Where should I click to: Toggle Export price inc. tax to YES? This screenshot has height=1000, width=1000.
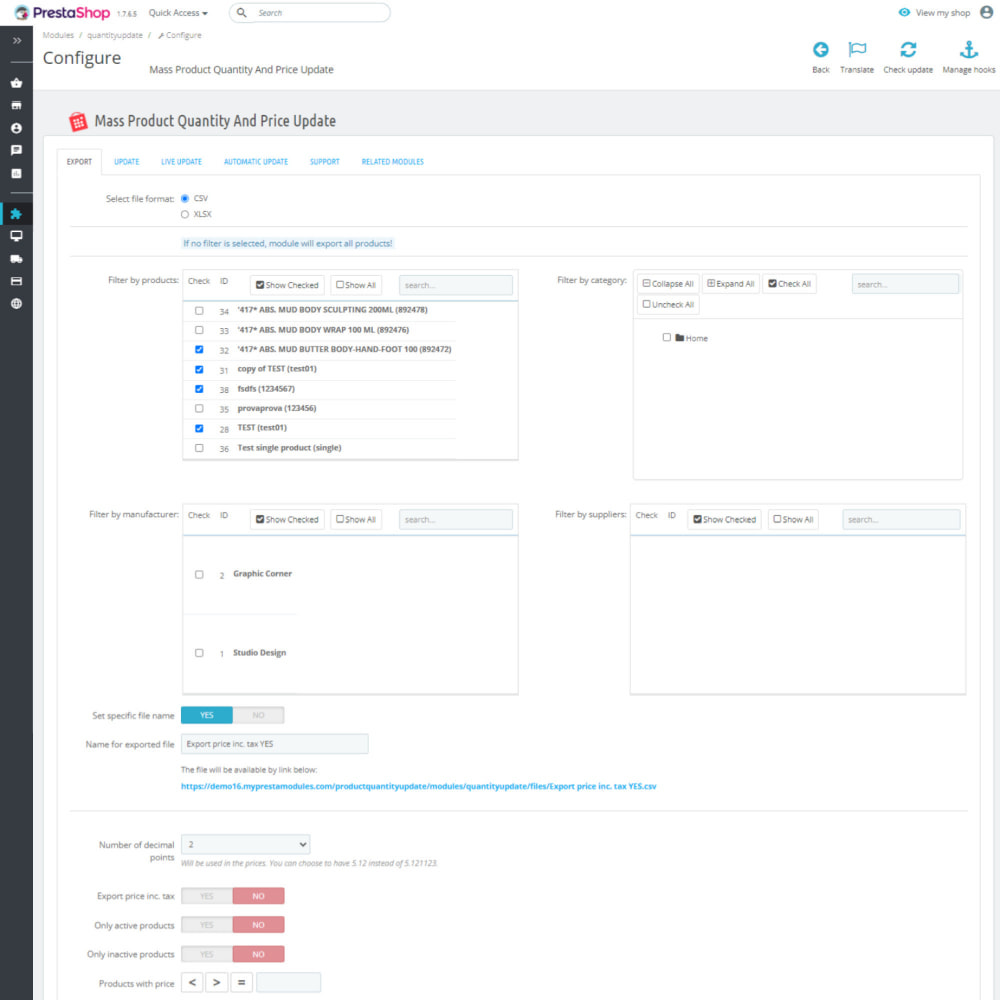pos(207,896)
